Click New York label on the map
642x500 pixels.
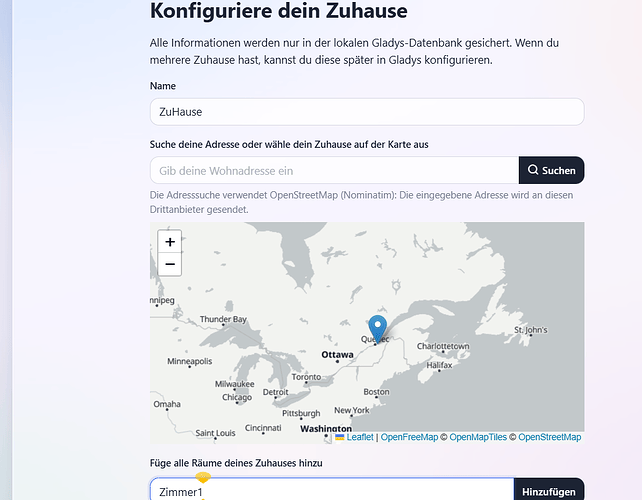(x=352, y=410)
